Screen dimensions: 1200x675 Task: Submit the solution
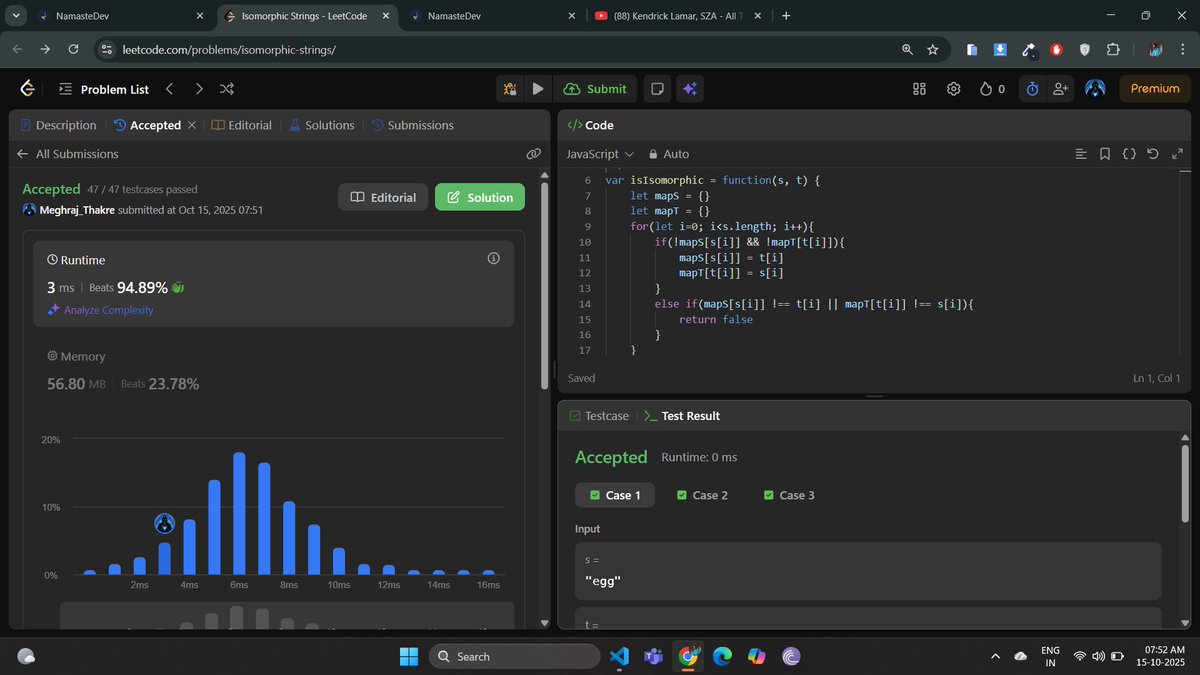coord(596,89)
